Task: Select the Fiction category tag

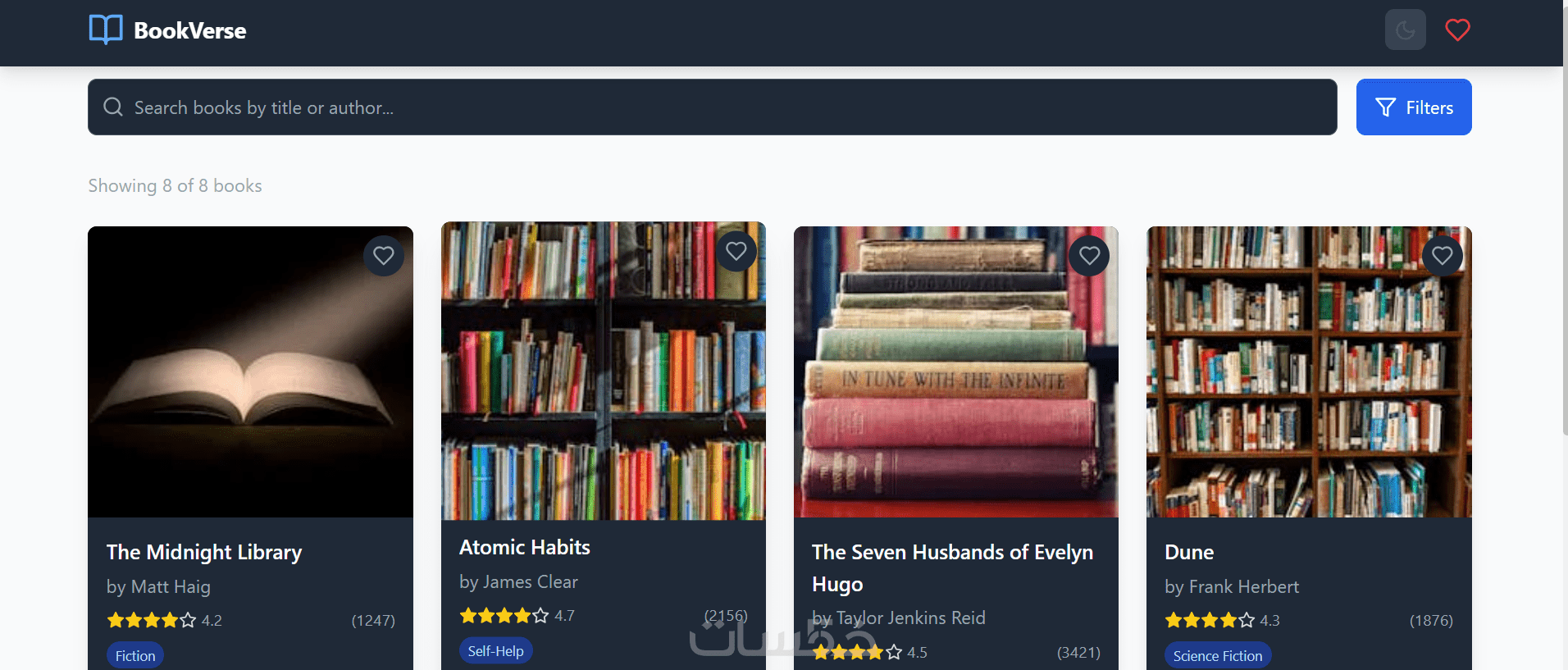Action: coord(135,655)
